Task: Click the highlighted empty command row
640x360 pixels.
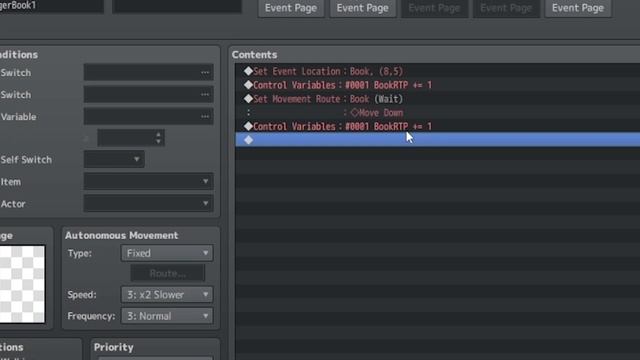Action: (438, 140)
